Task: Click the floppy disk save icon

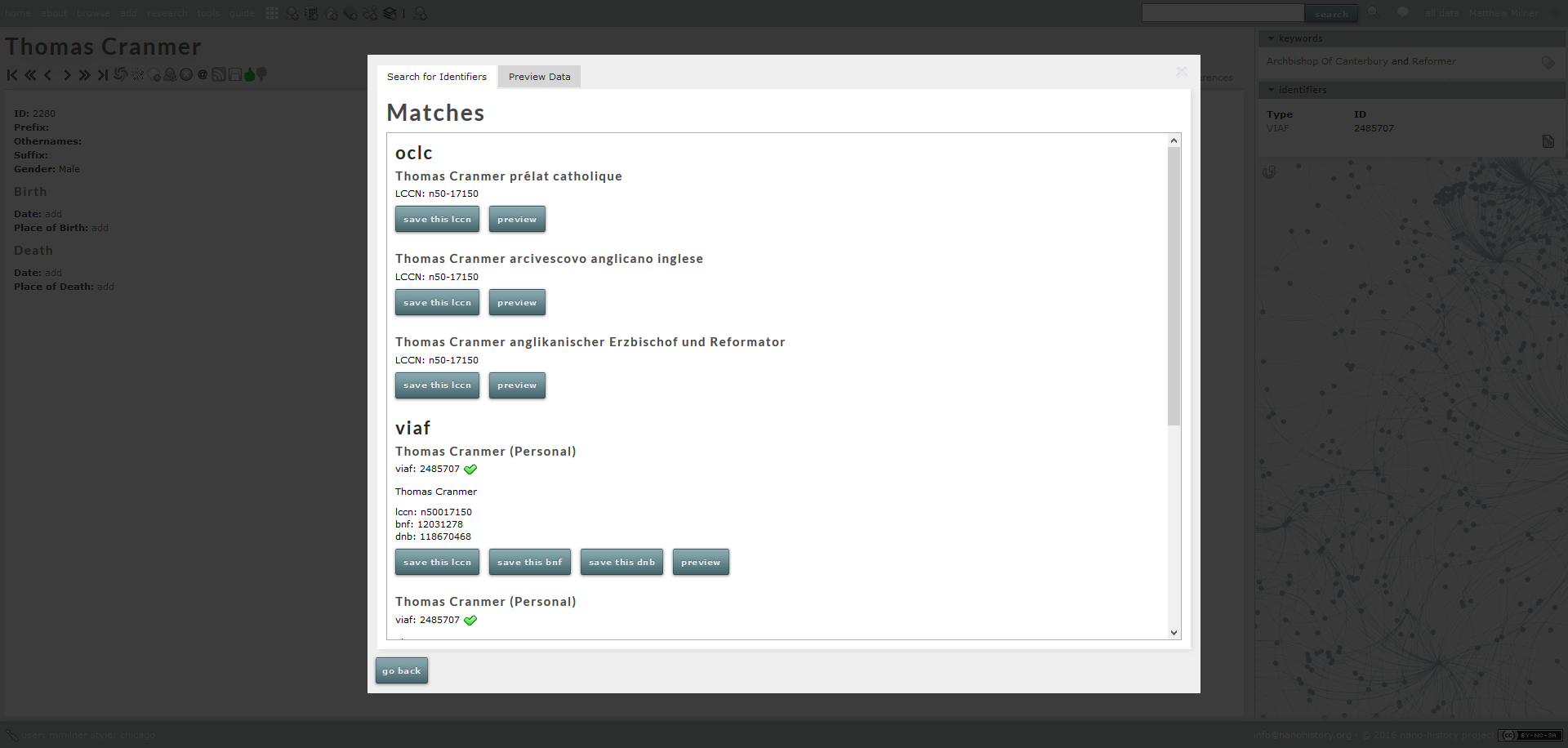Action: 234,74
